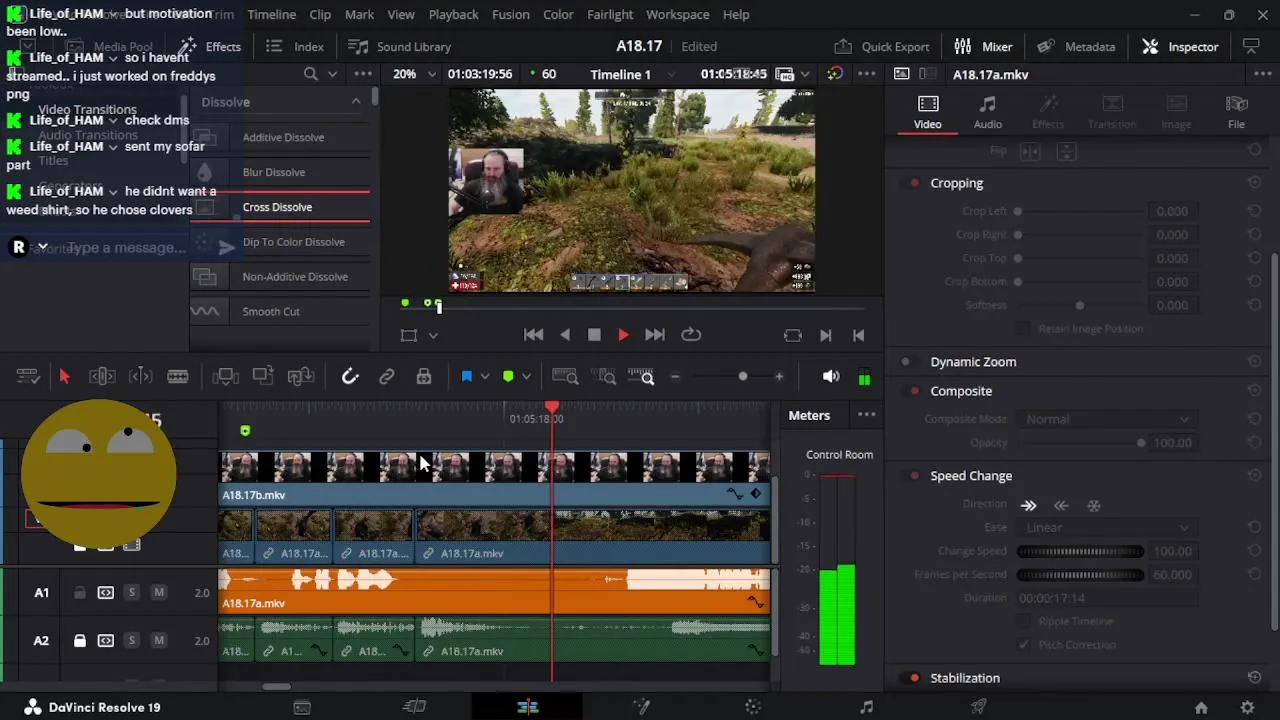Viewport: 1280px width, 720px height.
Task: Add a green marker at playhead
Action: tap(508, 376)
